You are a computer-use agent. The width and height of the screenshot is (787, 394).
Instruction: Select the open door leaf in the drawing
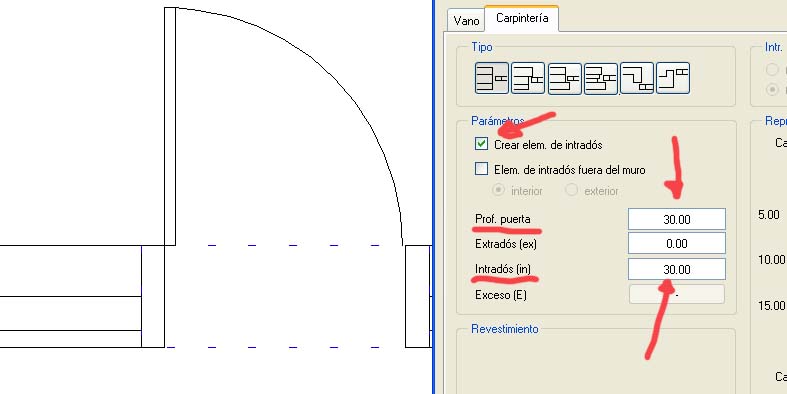(170, 126)
